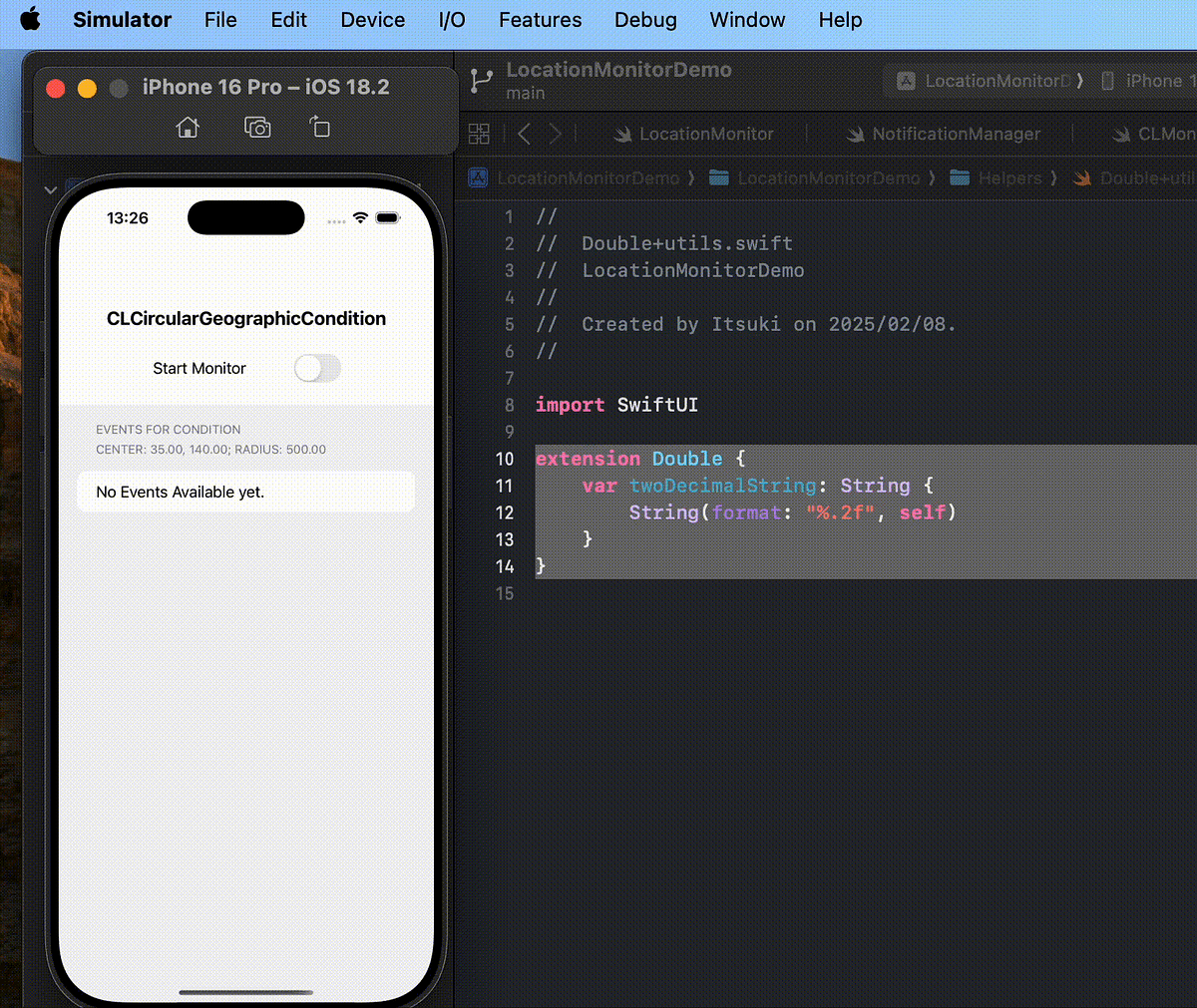Rotate the device with the rotate icon
Viewport: 1197px width, 1008px height.
(319, 127)
